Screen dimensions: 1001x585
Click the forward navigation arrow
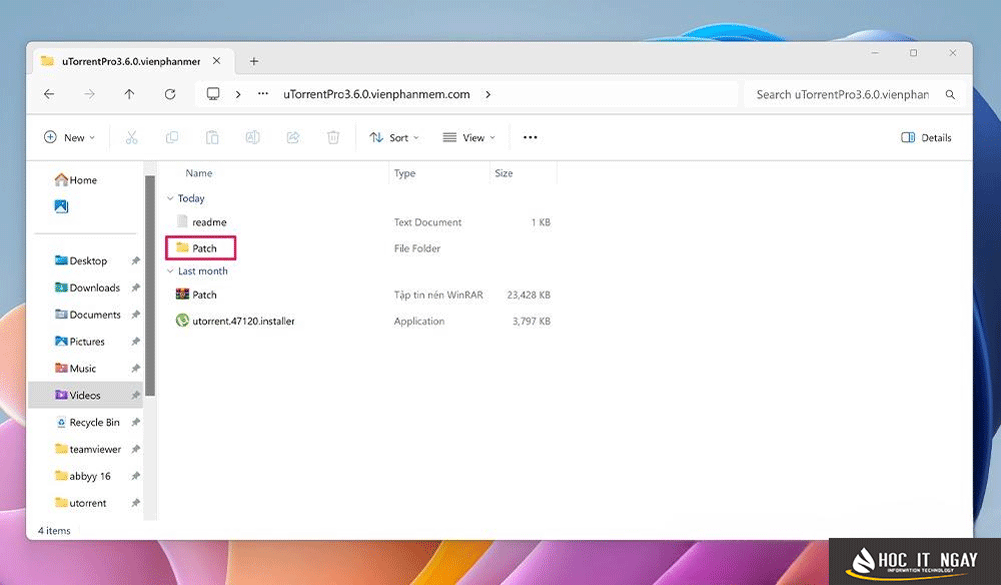coord(89,95)
